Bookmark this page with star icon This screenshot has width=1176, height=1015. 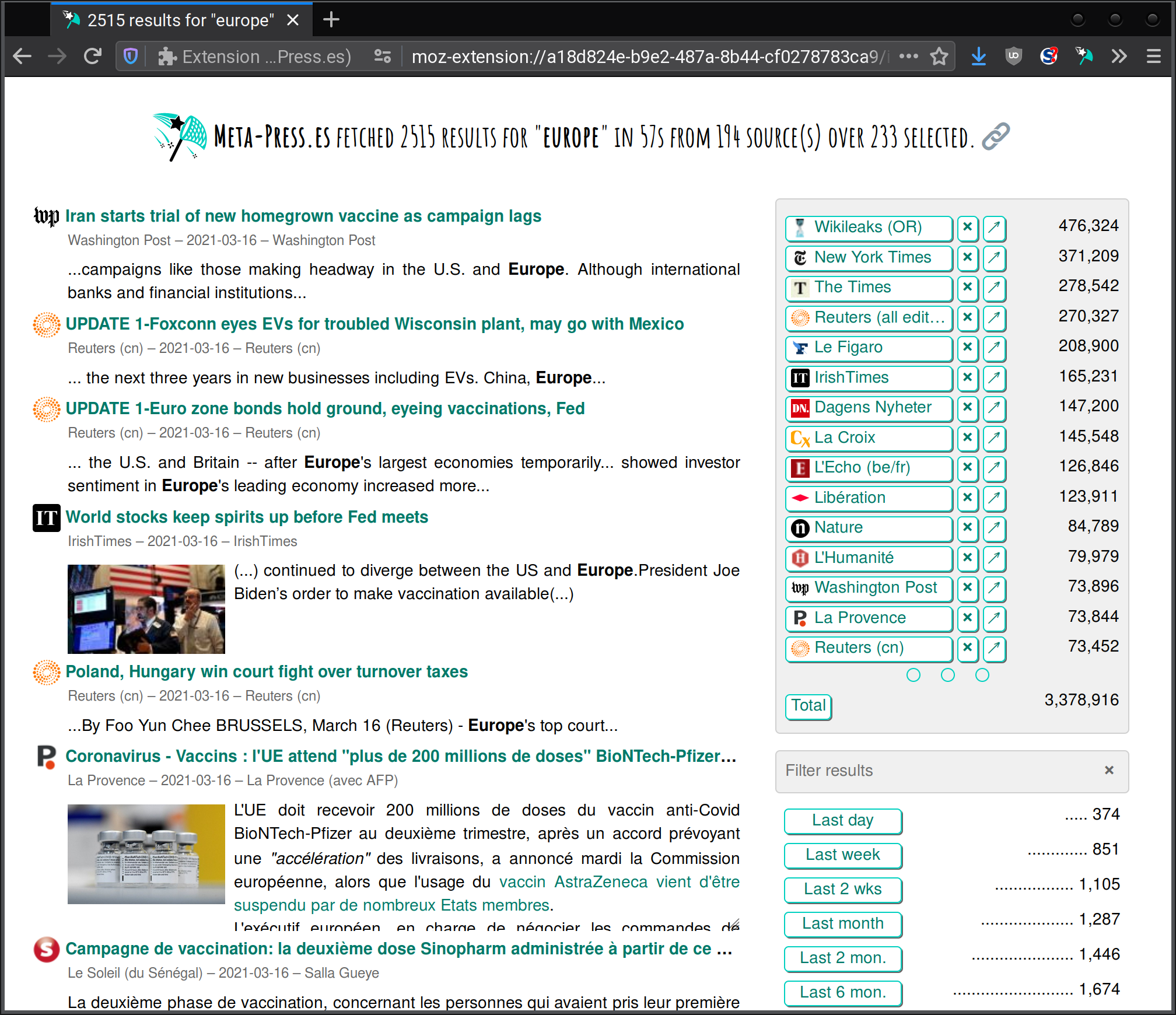(939, 57)
